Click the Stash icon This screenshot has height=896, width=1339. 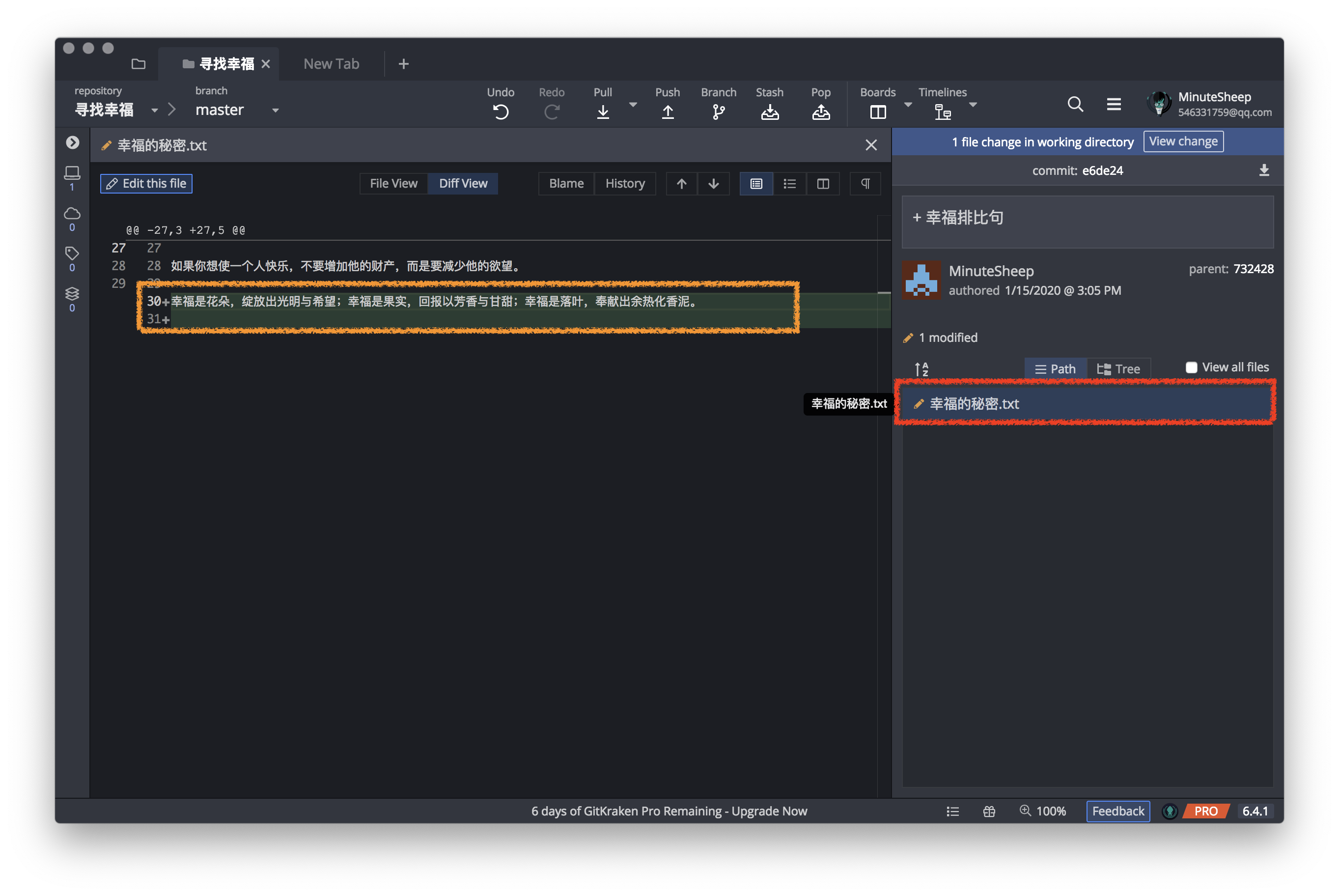(x=770, y=112)
